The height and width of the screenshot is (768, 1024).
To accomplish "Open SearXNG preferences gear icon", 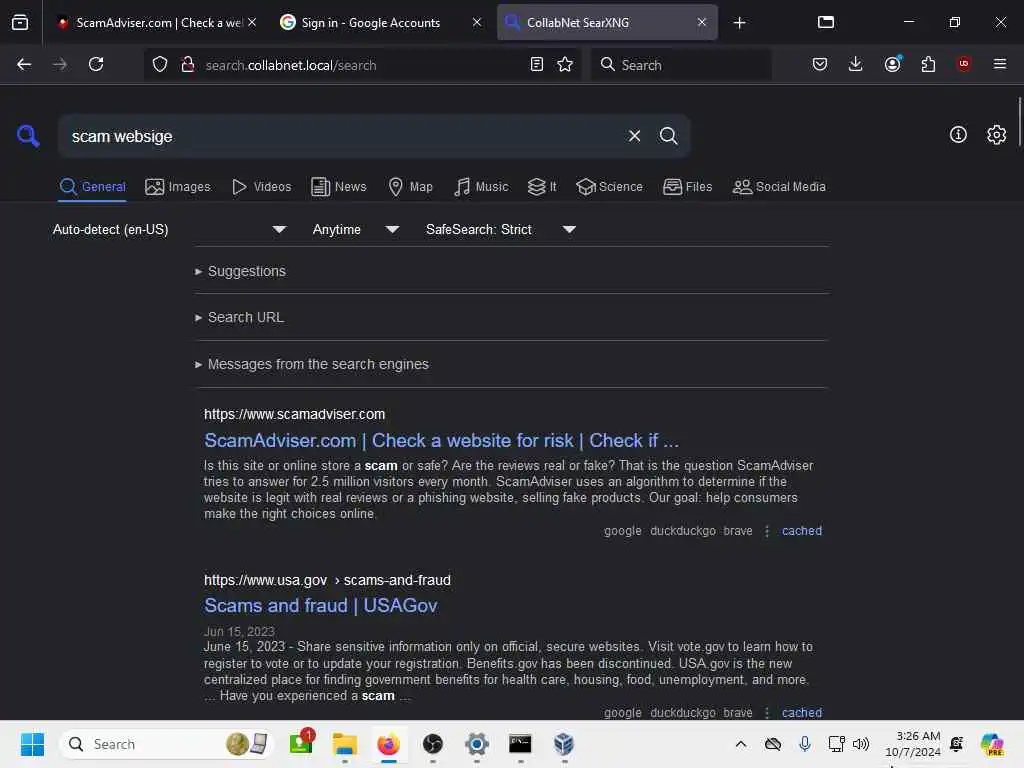I will 996,135.
